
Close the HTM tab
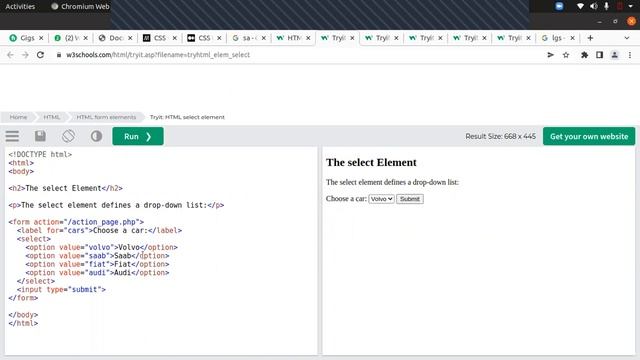(x=308, y=38)
